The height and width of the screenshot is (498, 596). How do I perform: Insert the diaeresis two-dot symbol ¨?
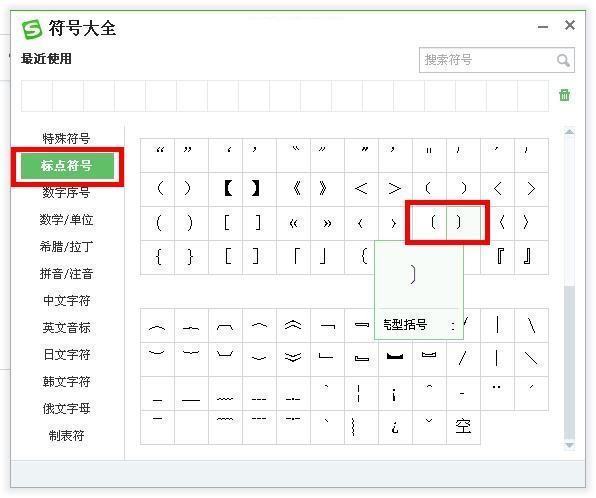tap(498, 393)
